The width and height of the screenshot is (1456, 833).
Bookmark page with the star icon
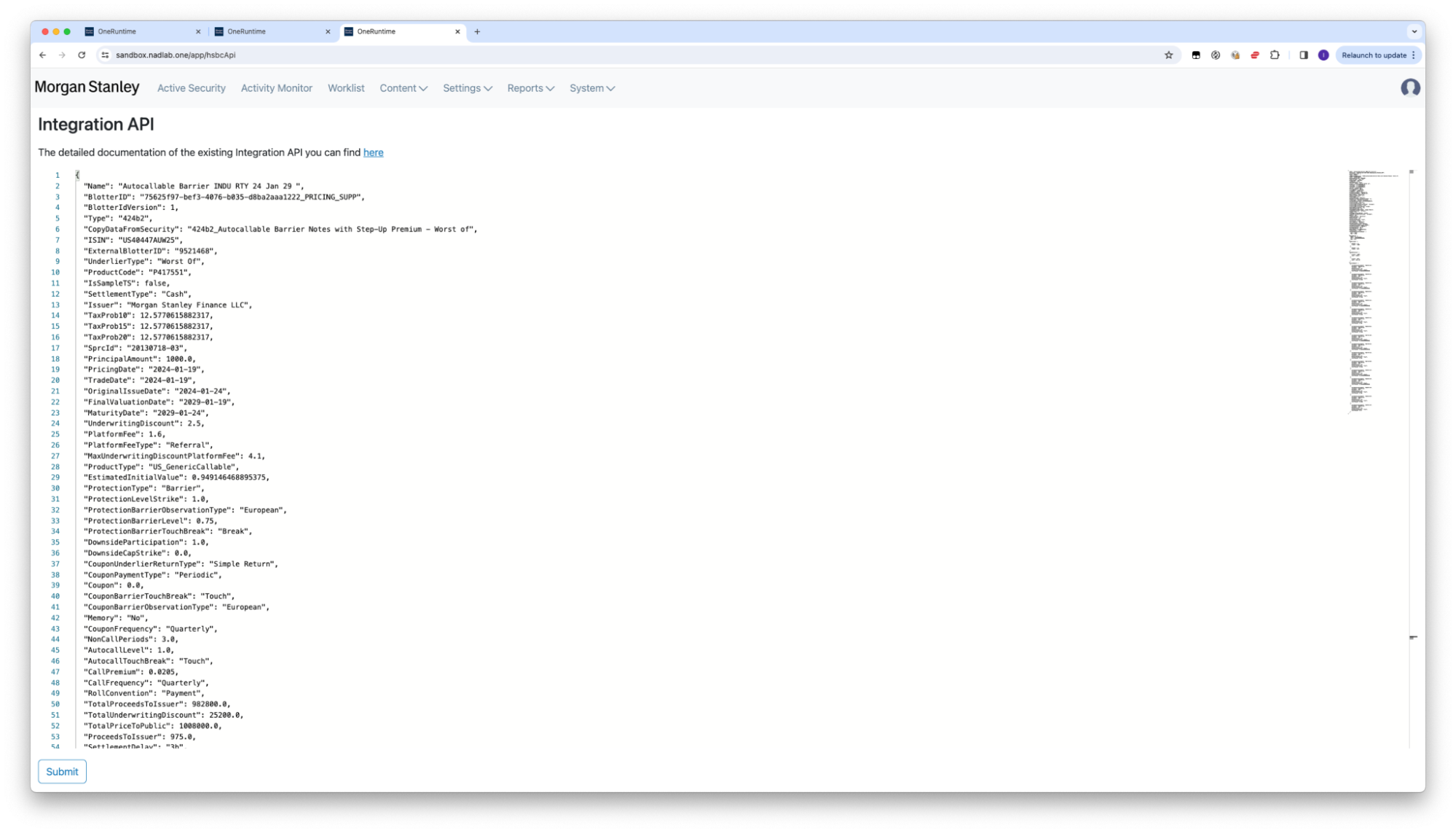tap(1168, 55)
